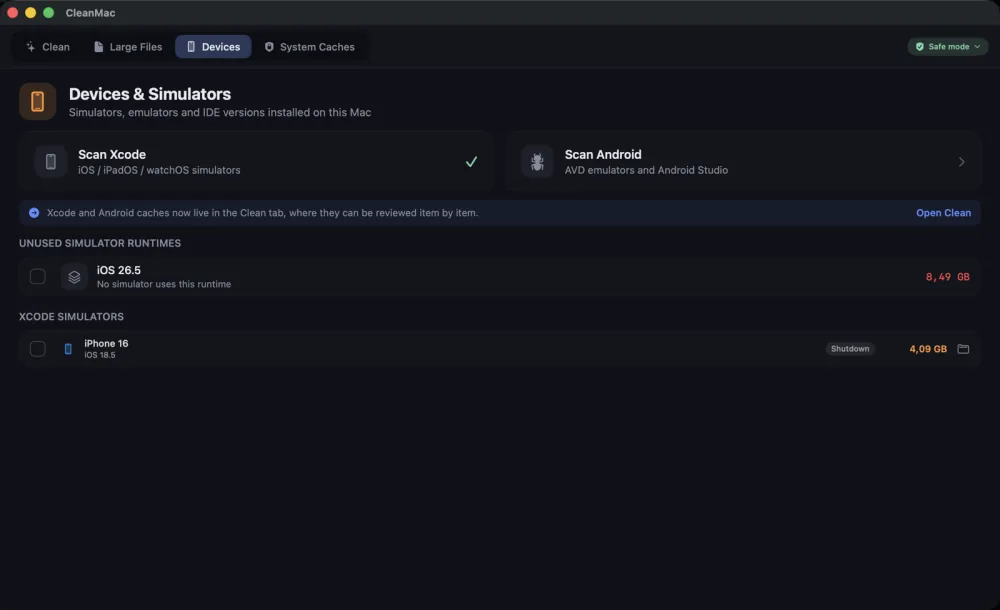Screen dimensions: 1000x610
Task: Click the phone icon in Scan Xcode
Action: (50, 161)
